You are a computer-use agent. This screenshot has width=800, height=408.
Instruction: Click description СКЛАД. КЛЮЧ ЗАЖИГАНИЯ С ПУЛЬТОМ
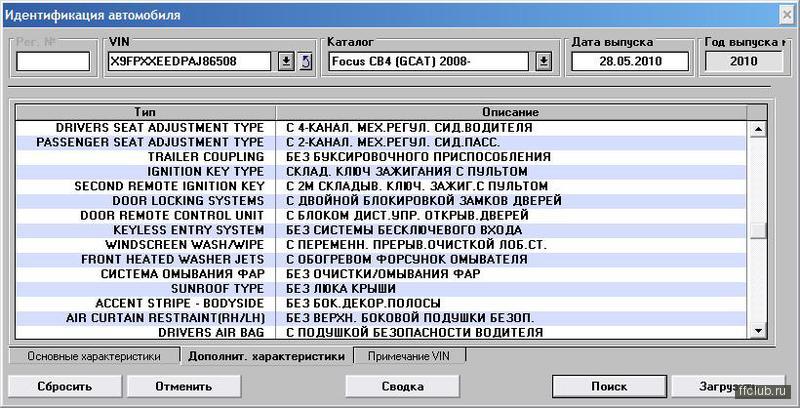click(407, 171)
